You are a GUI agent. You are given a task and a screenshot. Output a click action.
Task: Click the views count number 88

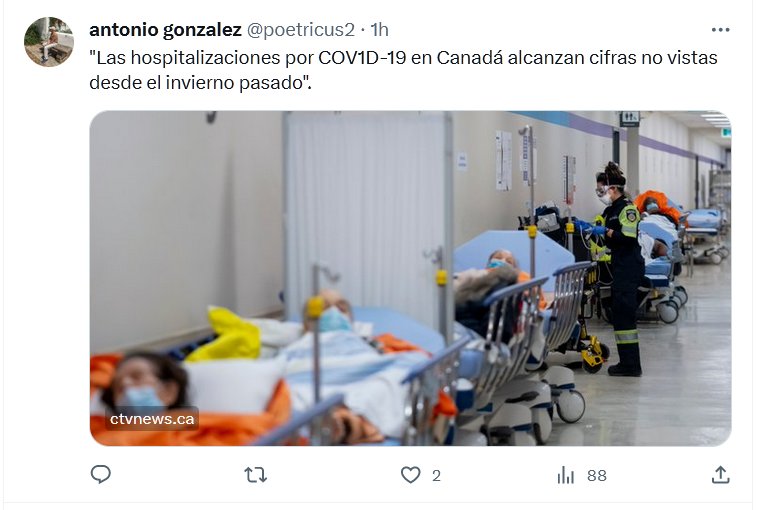[597, 476]
